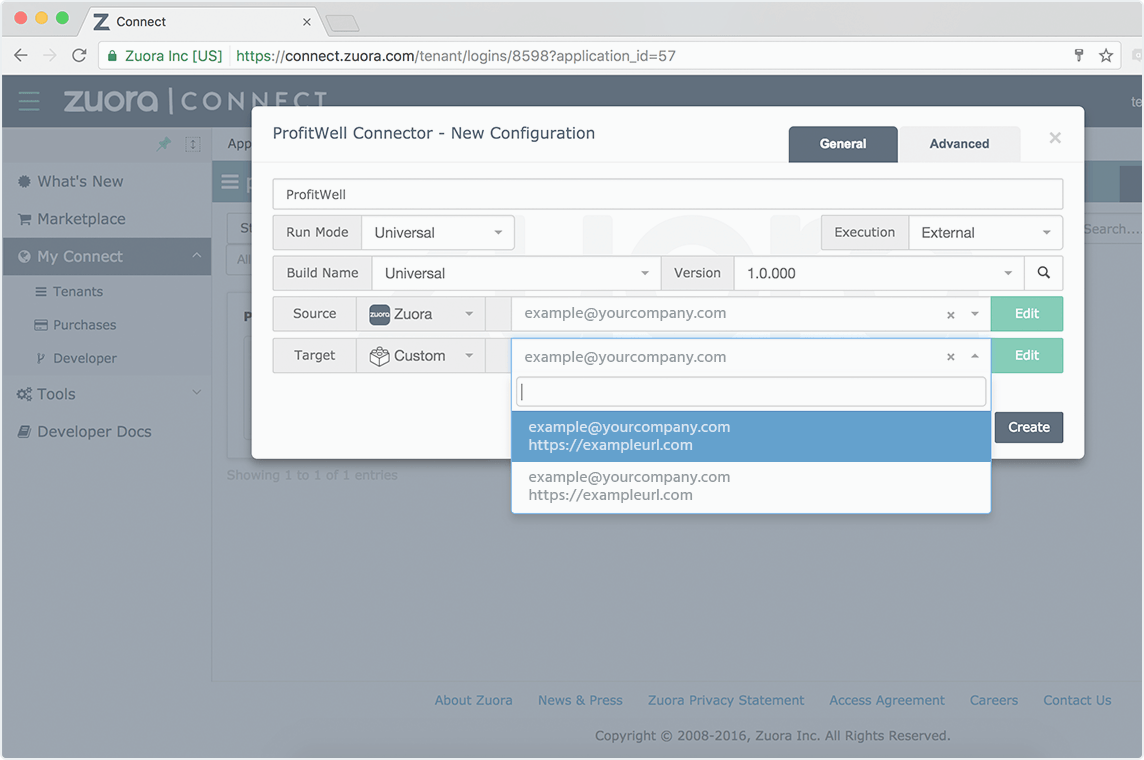The width and height of the screenshot is (1144, 760).
Task: Open What's New in sidebar
Action: click(x=80, y=181)
